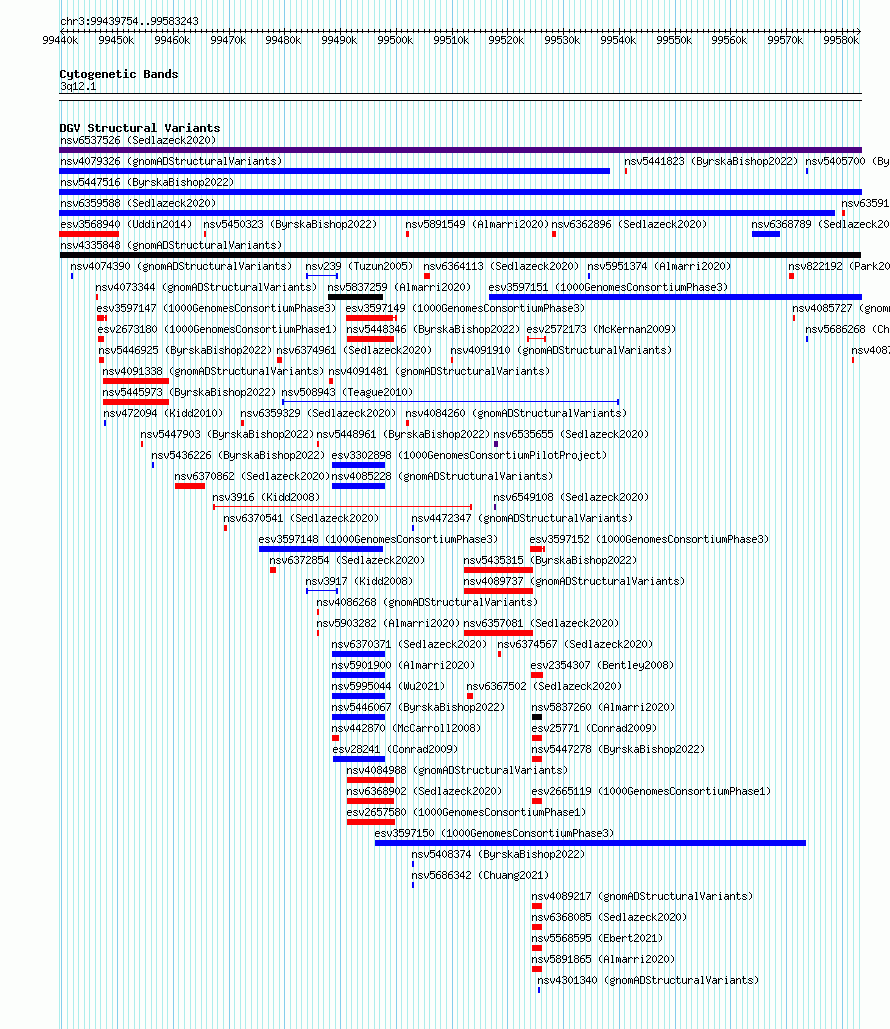The image size is (890, 1029).
Task: Open the nsv4335848 gnomAD variant label
Action: coord(171,245)
